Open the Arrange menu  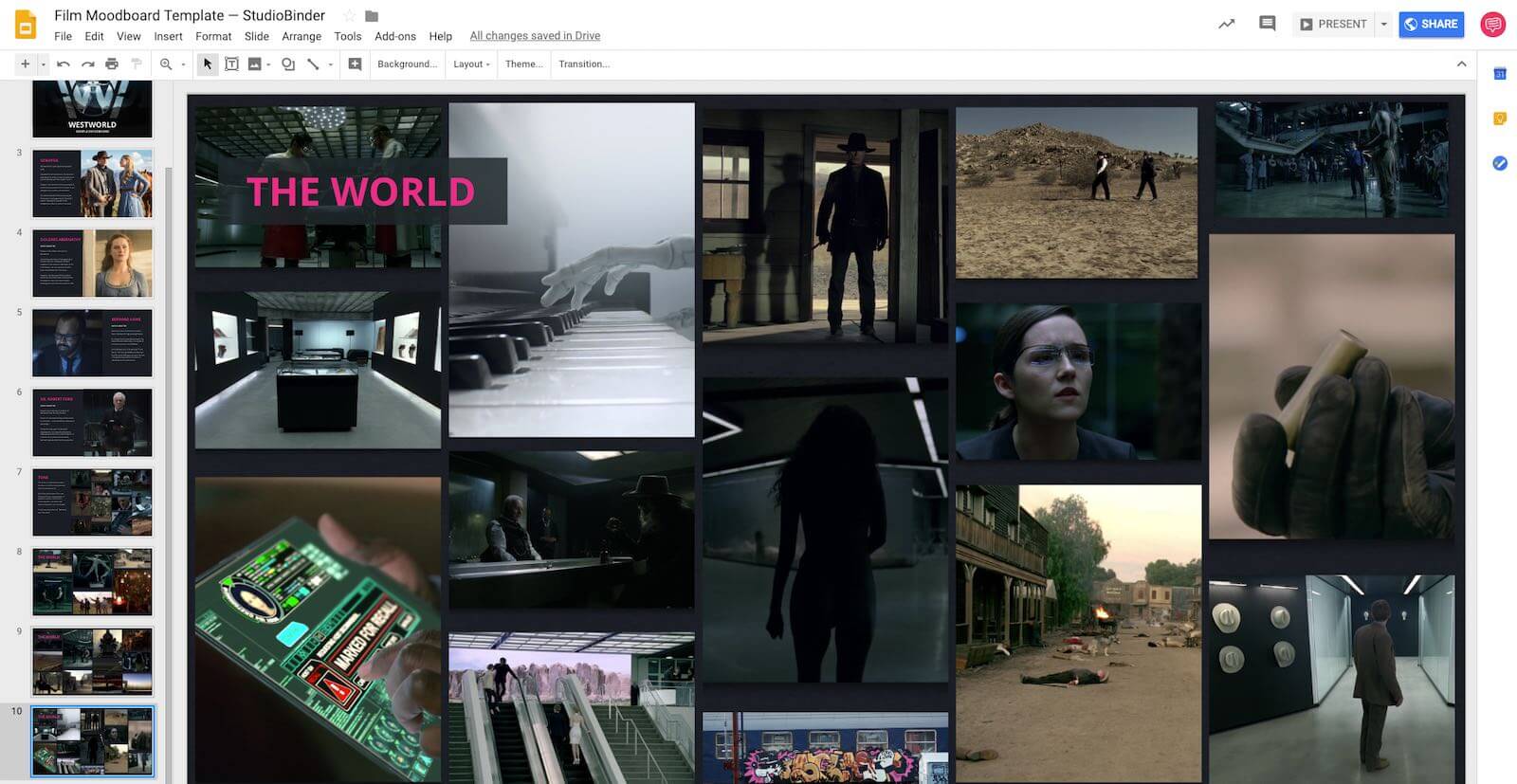click(x=302, y=36)
